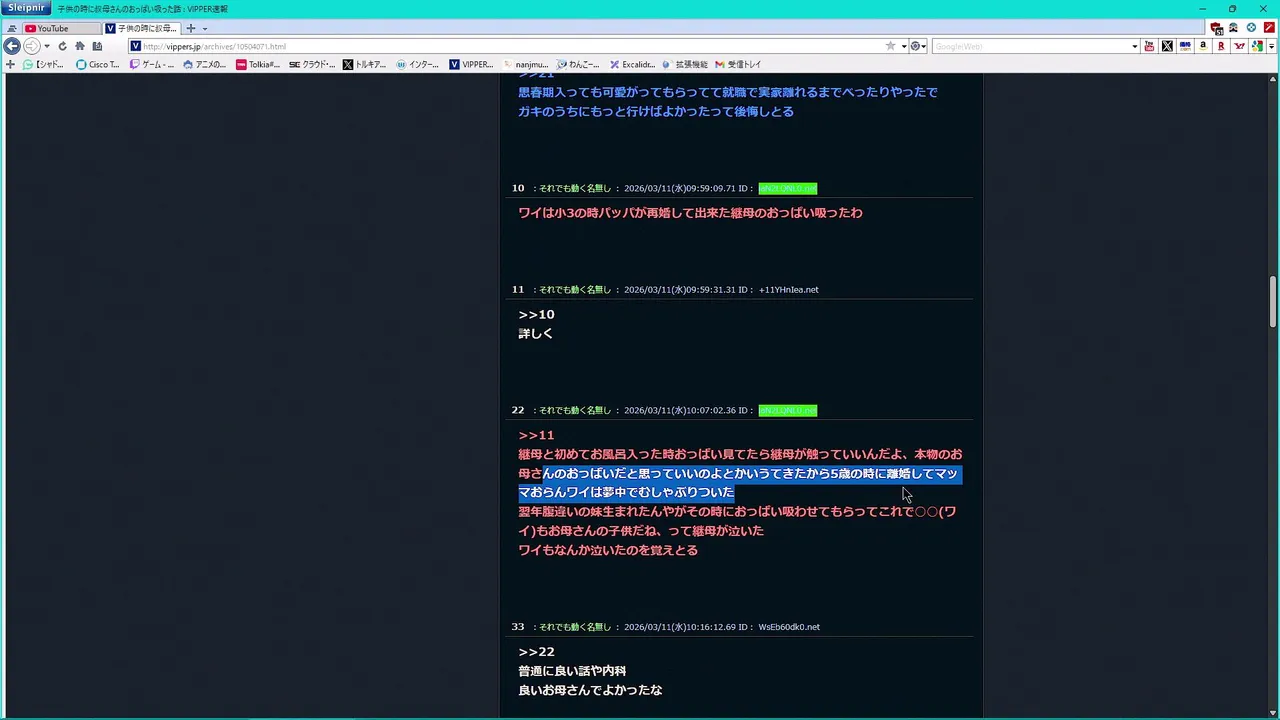This screenshot has width=1280, height=720.
Task: Focus the Google(Web) search field
Action: click(1032, 46)
